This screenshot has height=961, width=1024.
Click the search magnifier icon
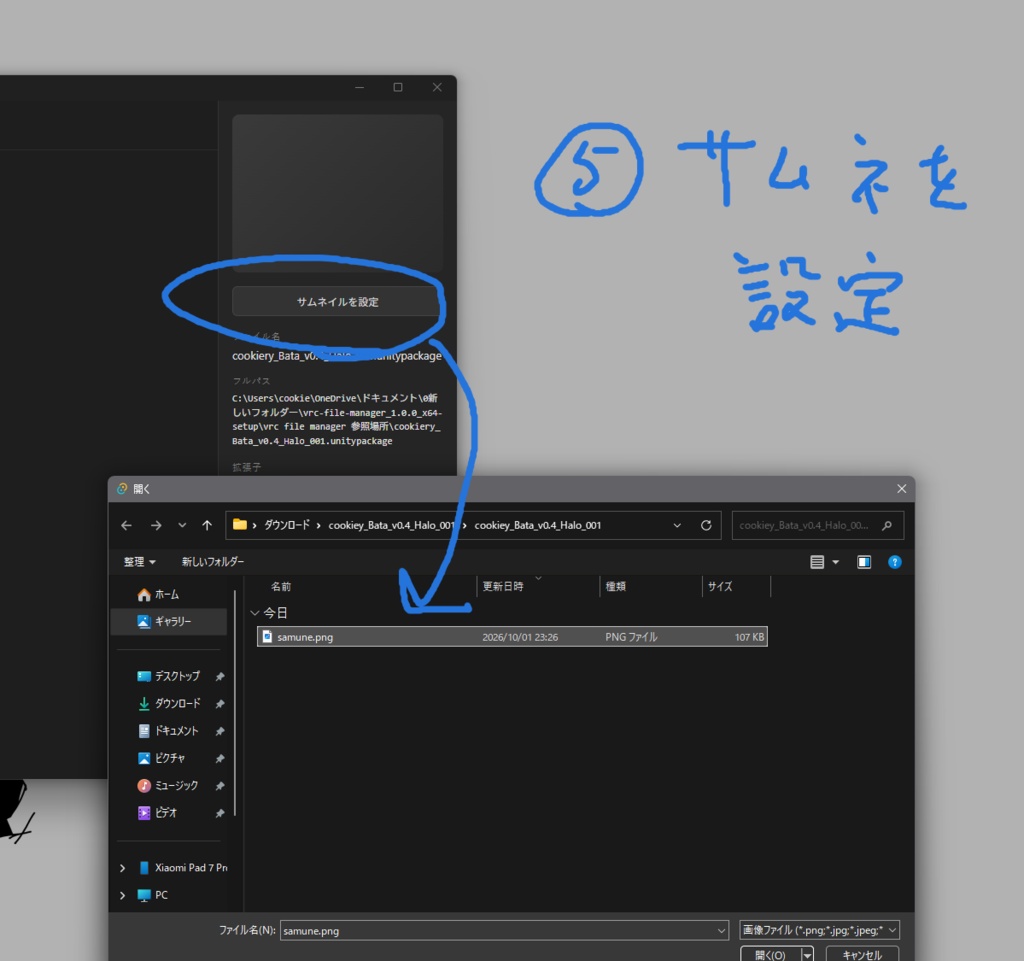click(x=887, y=526)
